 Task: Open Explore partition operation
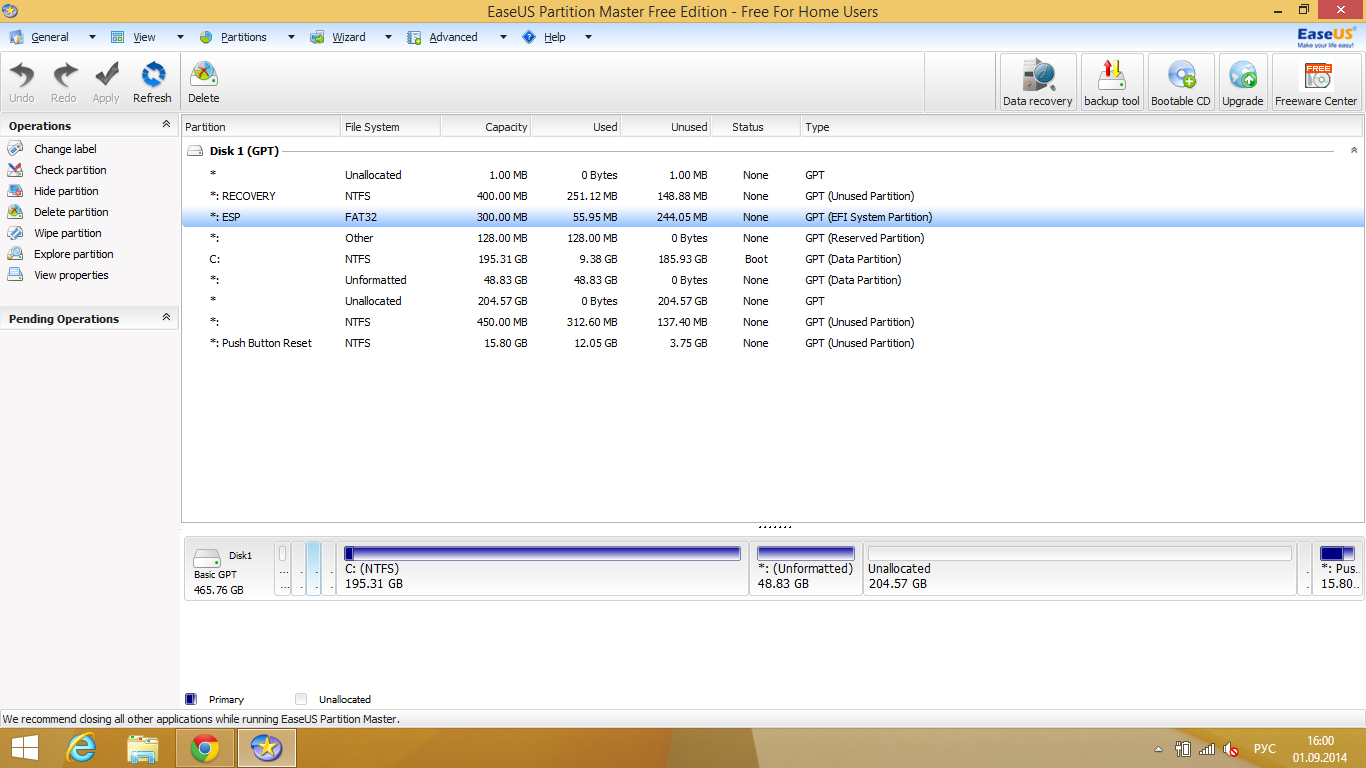click(x=74, y=254)
